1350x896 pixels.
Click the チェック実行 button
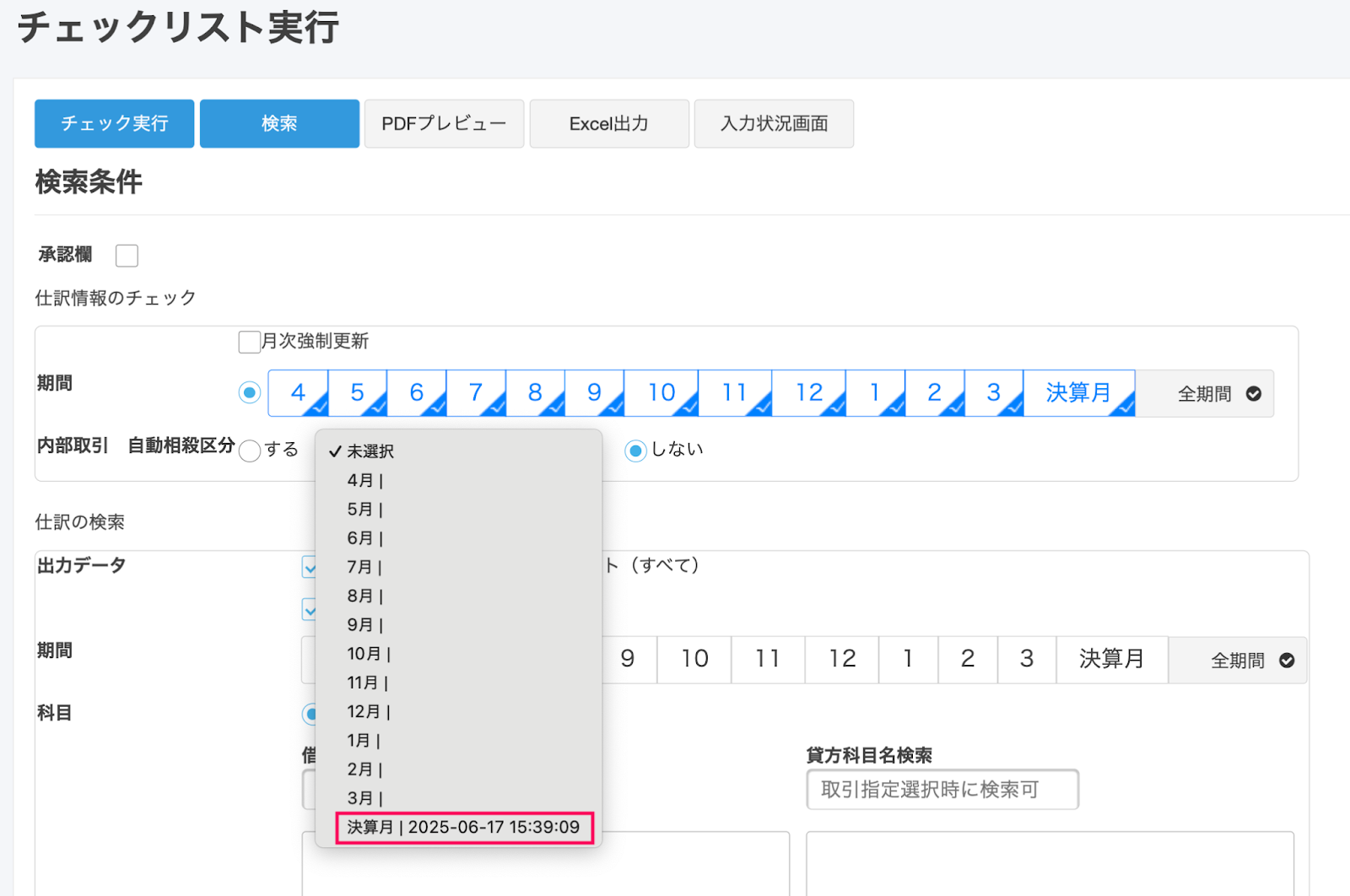[114, 124]
